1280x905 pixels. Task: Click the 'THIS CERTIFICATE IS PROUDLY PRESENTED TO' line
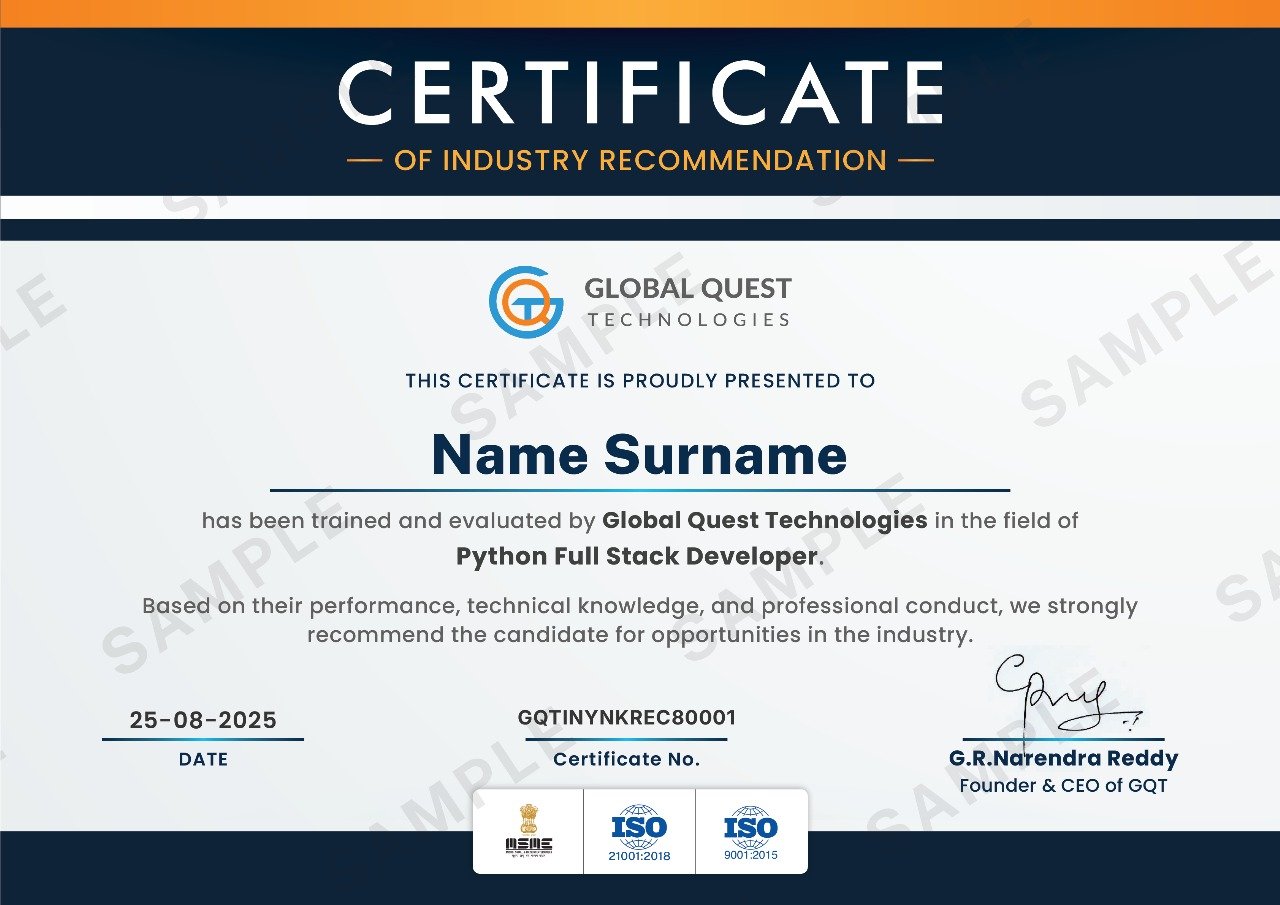click(640, 381)
